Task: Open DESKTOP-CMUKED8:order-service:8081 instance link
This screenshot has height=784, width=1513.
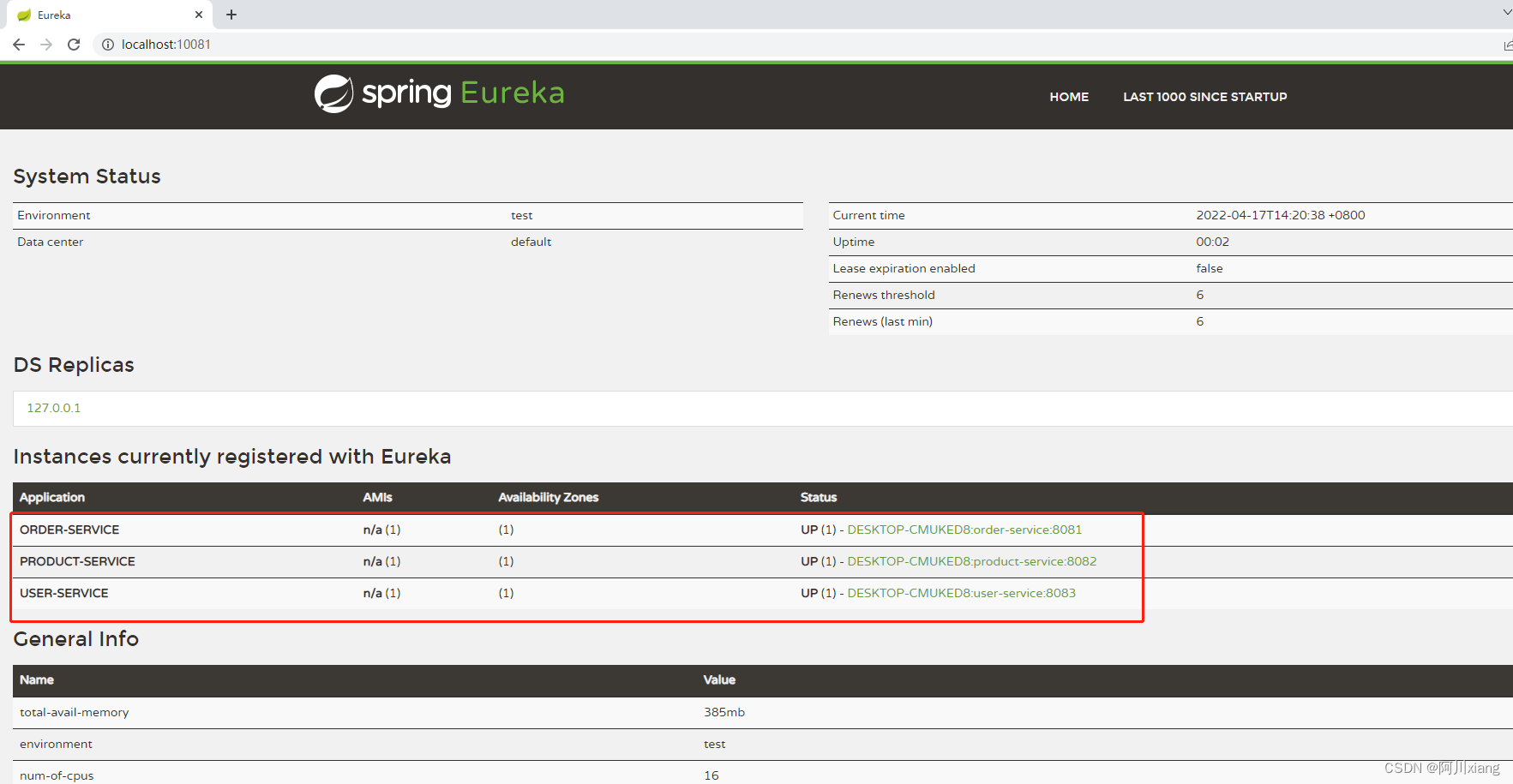Action: (x=964, y=530)
